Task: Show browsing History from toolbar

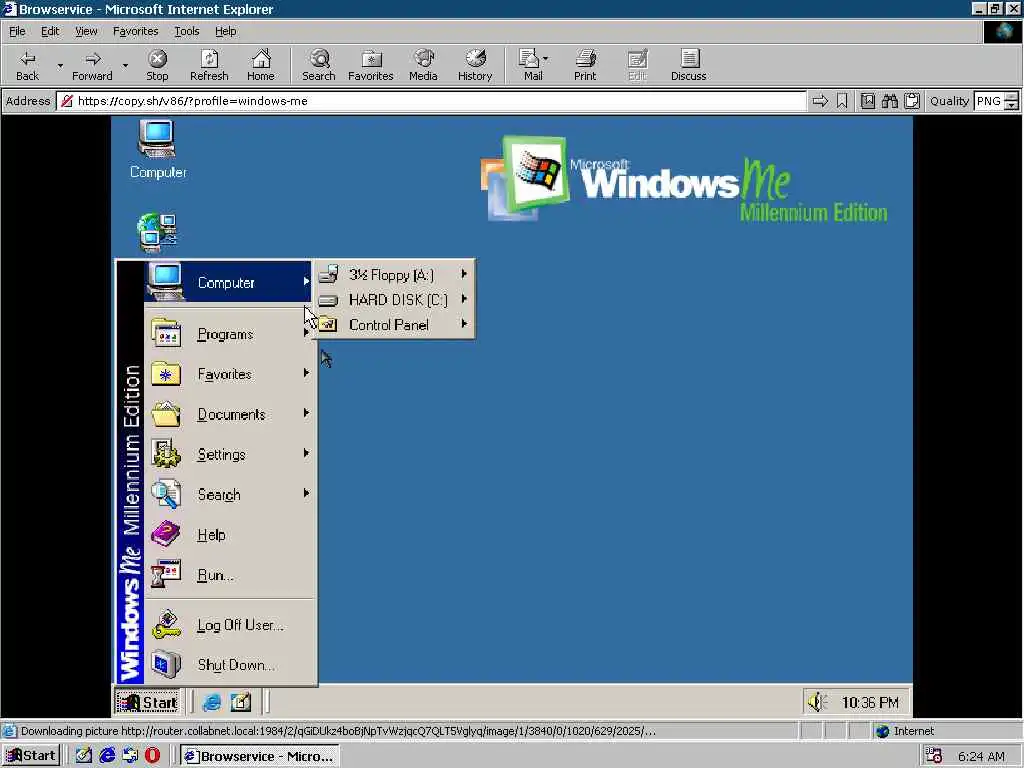Action: (x=475, y=65)
